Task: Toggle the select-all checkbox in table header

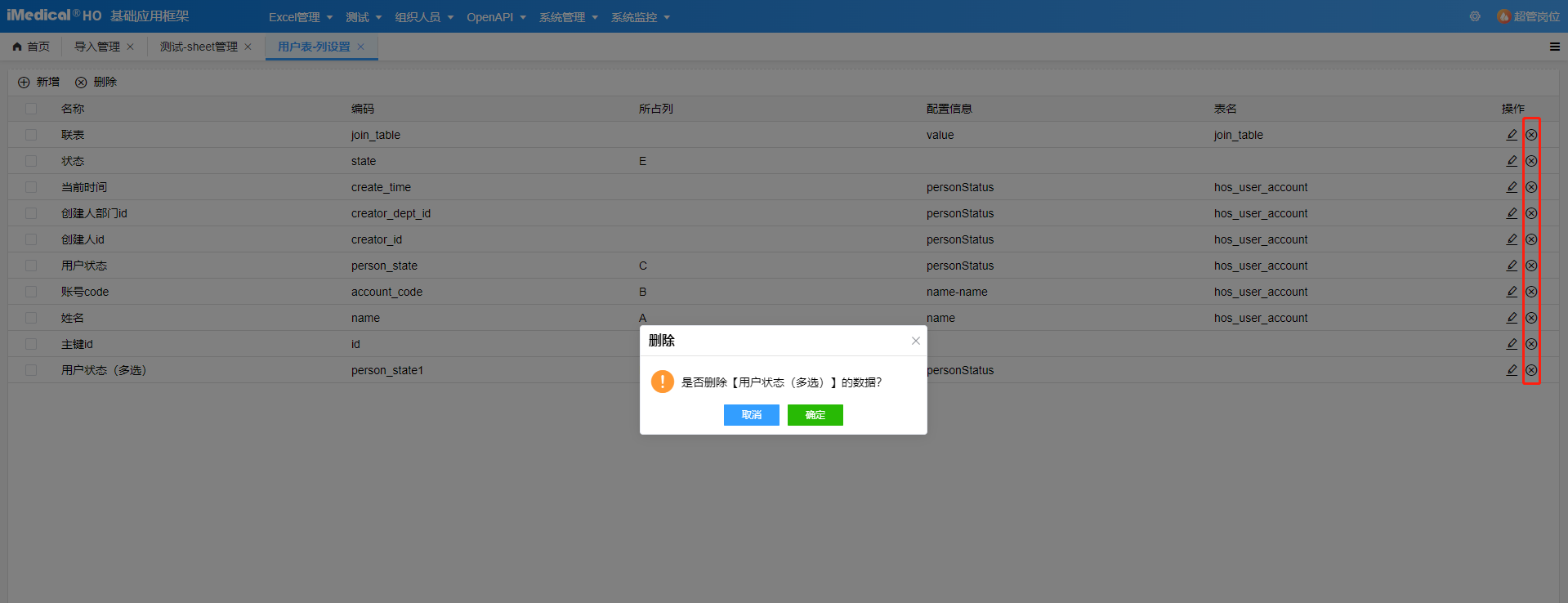Action: click(x=31, y=109)
